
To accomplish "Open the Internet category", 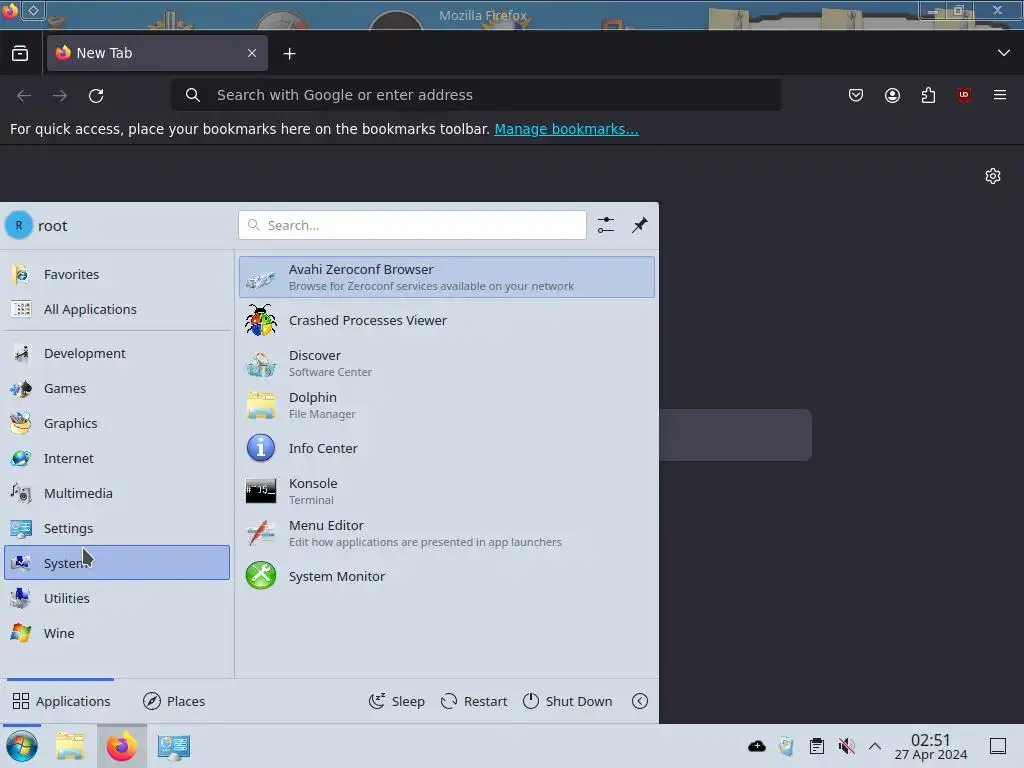I will pyautogui.click(x=117, y=458).
